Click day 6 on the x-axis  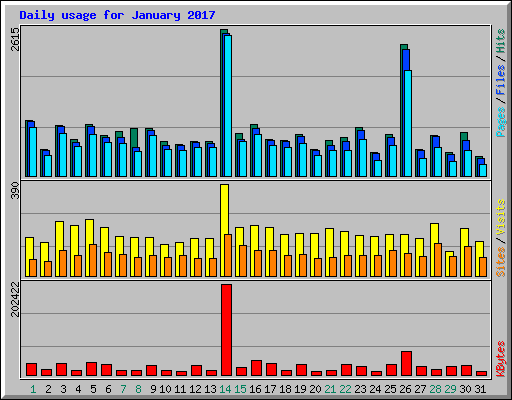(108, 389)
